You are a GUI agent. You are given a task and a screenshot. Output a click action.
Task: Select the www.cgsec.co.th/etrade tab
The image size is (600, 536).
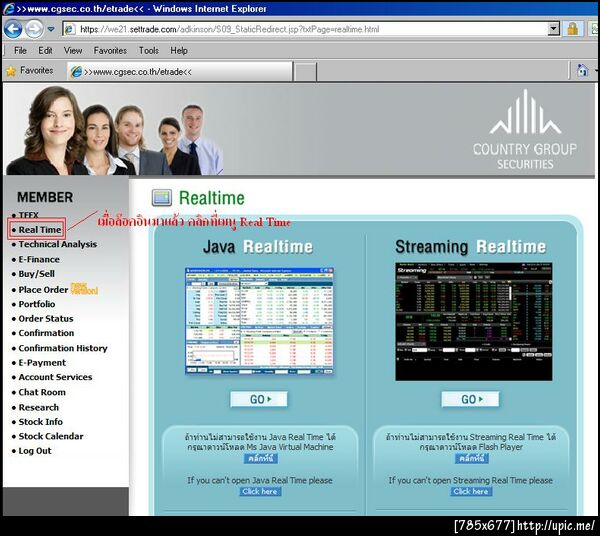coord(180,72)
